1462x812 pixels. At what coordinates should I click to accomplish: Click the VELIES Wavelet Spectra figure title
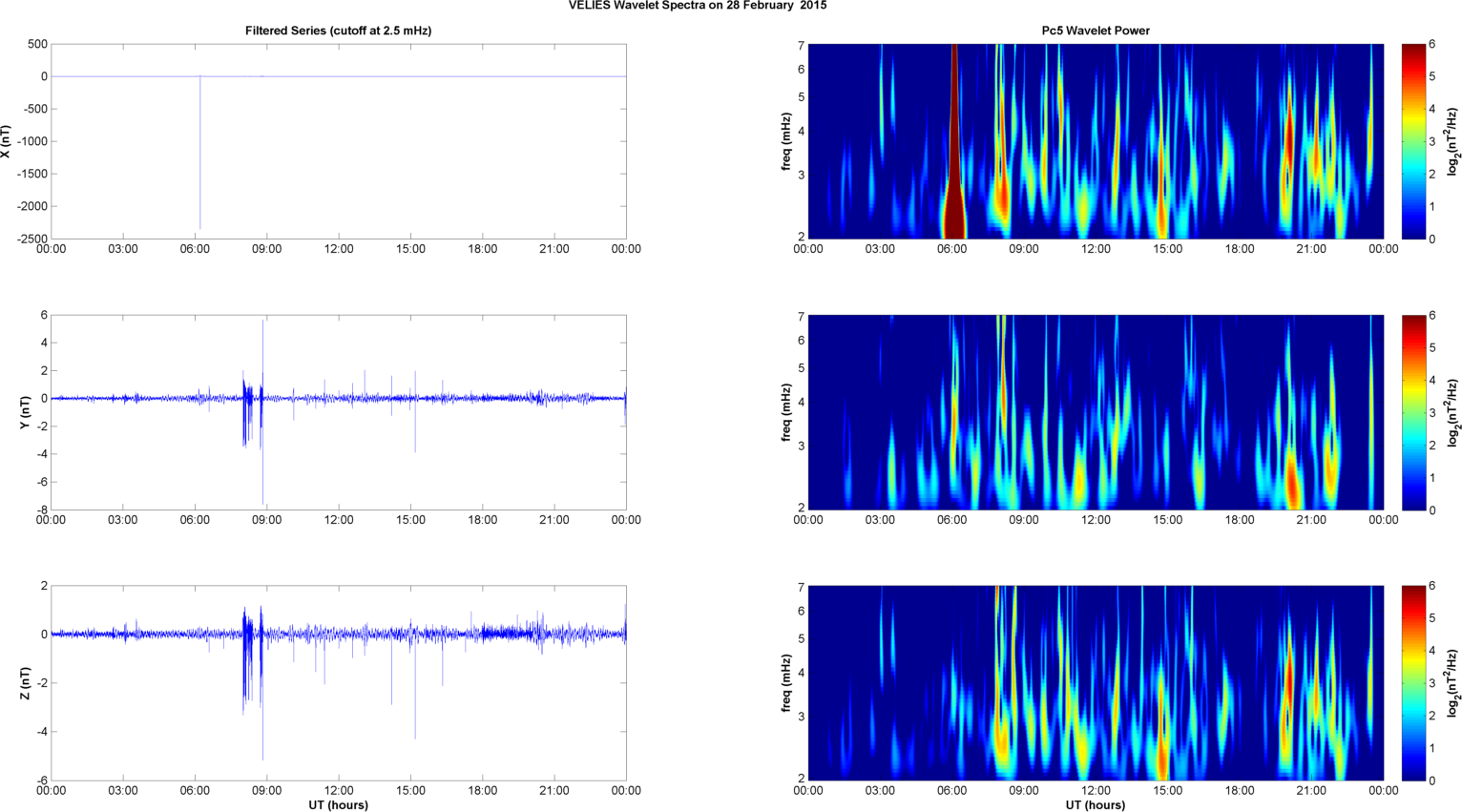tap(698, 6)
